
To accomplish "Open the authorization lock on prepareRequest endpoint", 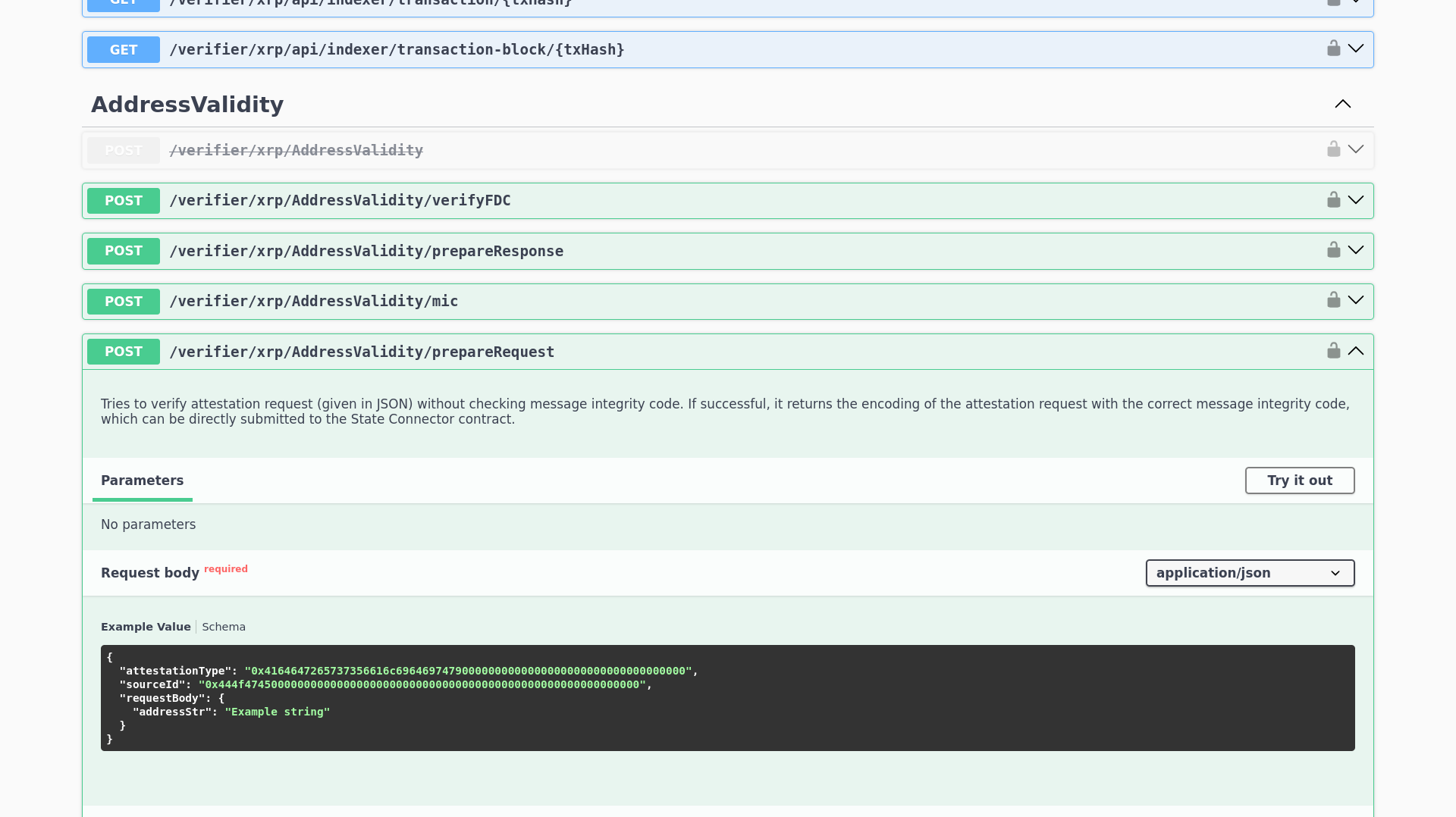I will coord(1333,350).
